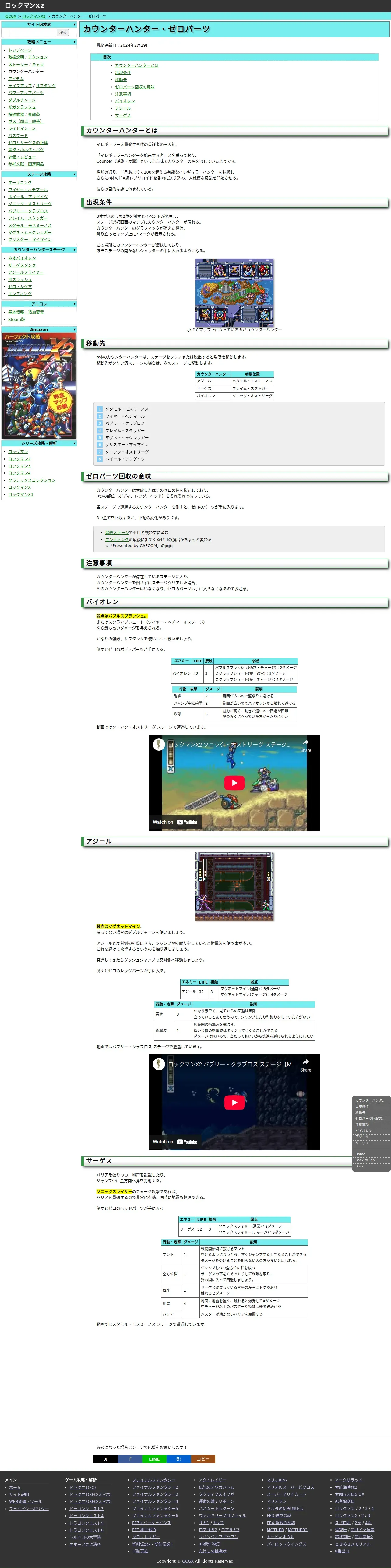
Task: Open サーゲス in the 目次 list
Action: click(x=123, y=115)
